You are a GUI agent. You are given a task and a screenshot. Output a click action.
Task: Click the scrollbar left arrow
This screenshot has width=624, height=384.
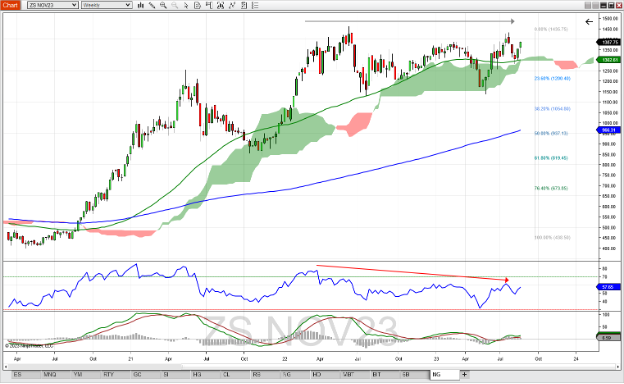(6, 366)
